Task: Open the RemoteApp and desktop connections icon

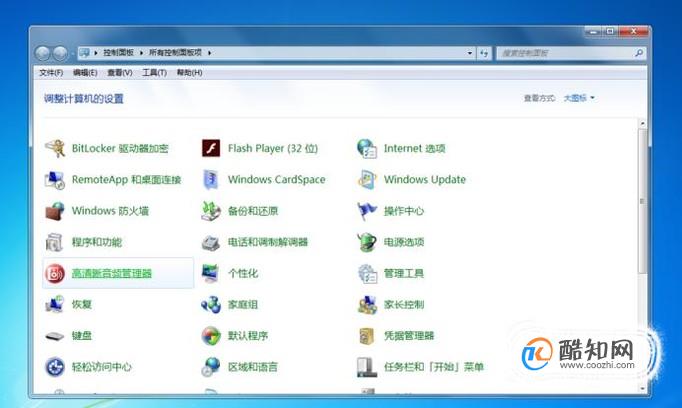Action: pyautogui.click(x=55, y=180)
